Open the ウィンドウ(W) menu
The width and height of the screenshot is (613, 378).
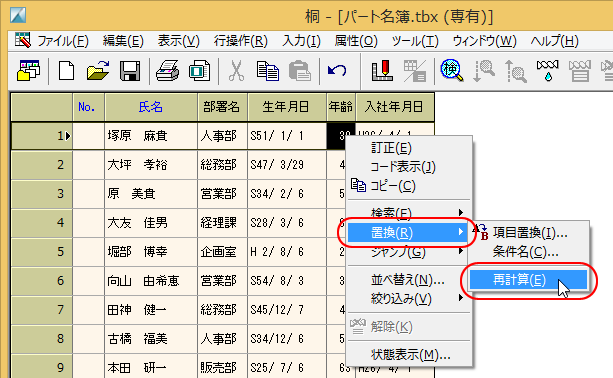(484, 41)
